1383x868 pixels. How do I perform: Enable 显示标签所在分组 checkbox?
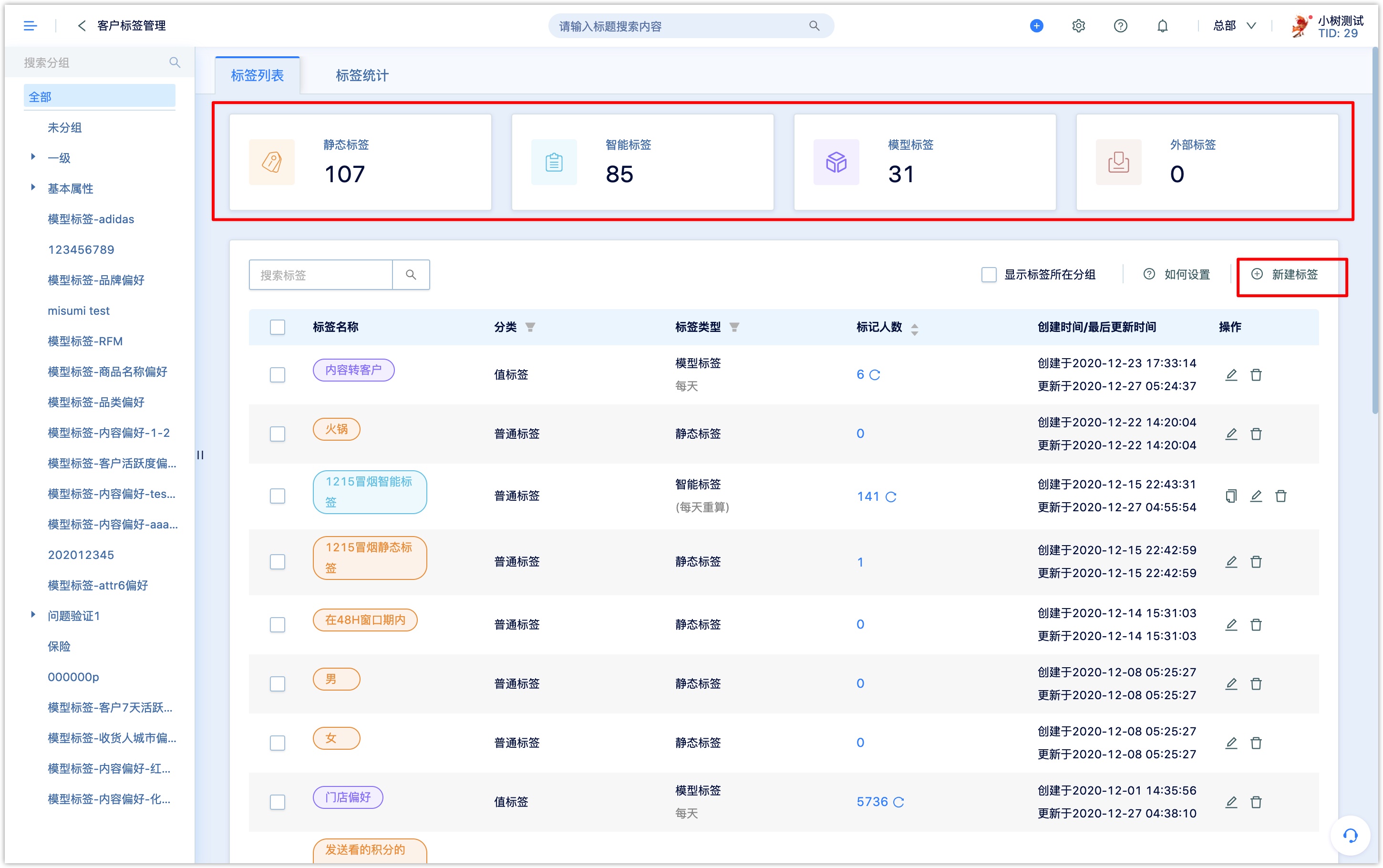pyautogui.click(x=989, y=275)
